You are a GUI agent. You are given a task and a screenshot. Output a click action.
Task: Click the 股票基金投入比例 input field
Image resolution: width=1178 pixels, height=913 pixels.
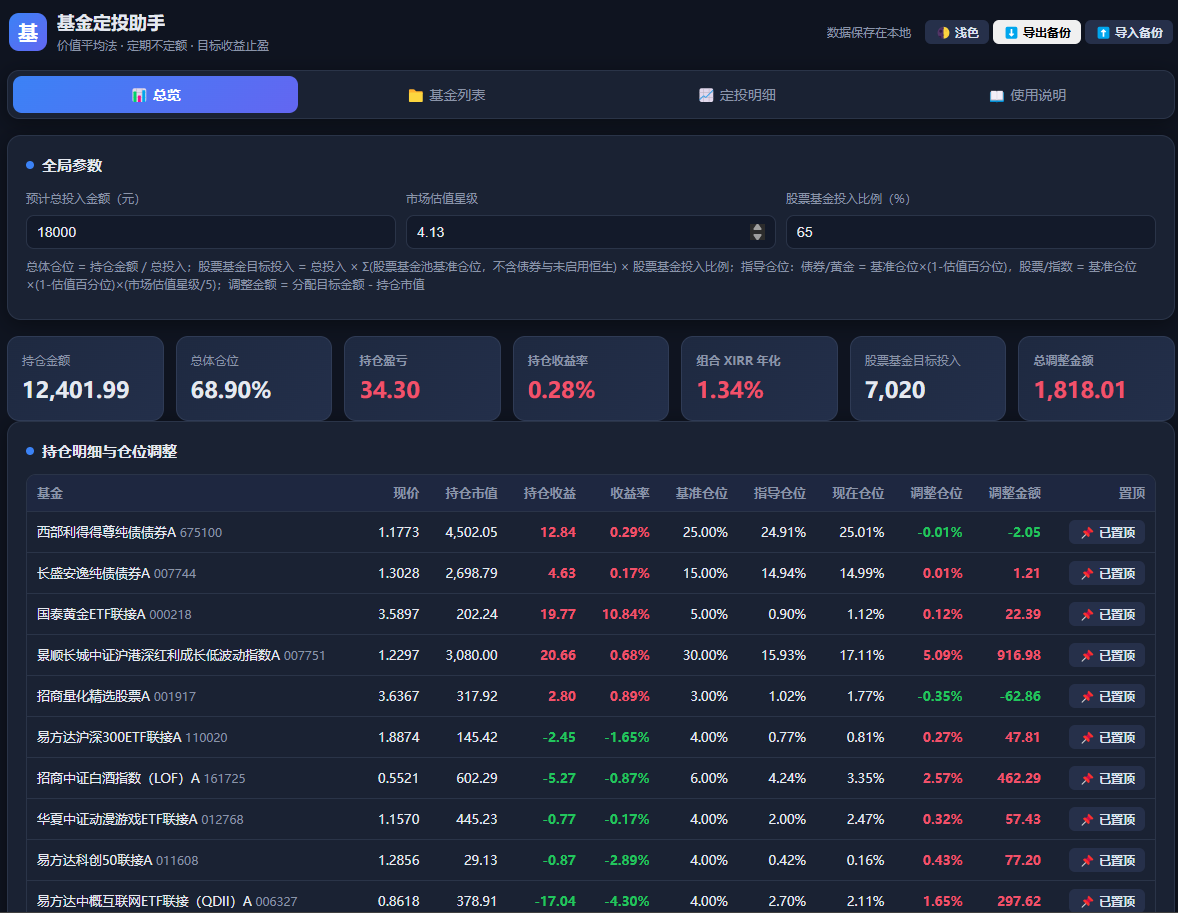coord(970,232)
